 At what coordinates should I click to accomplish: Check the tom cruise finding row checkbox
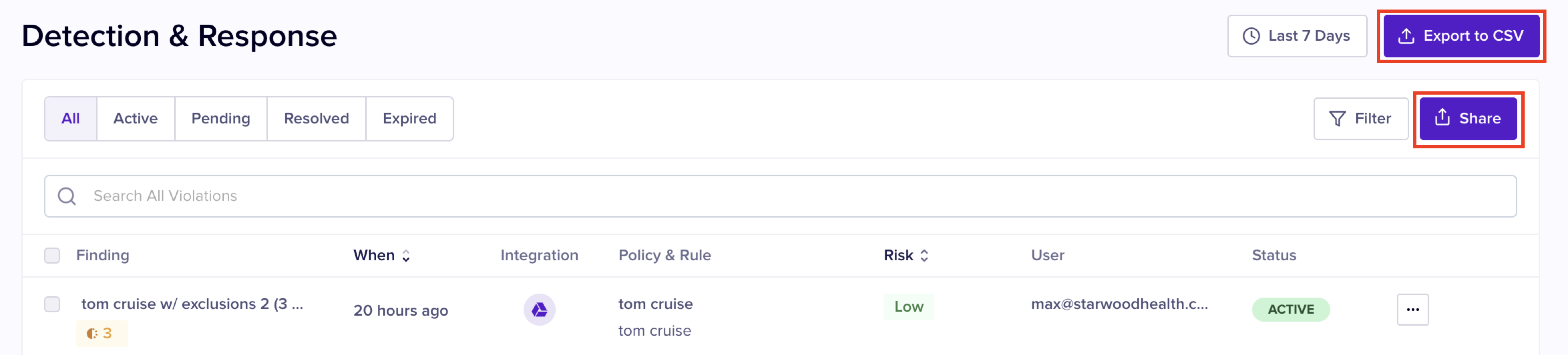point(52,304)
